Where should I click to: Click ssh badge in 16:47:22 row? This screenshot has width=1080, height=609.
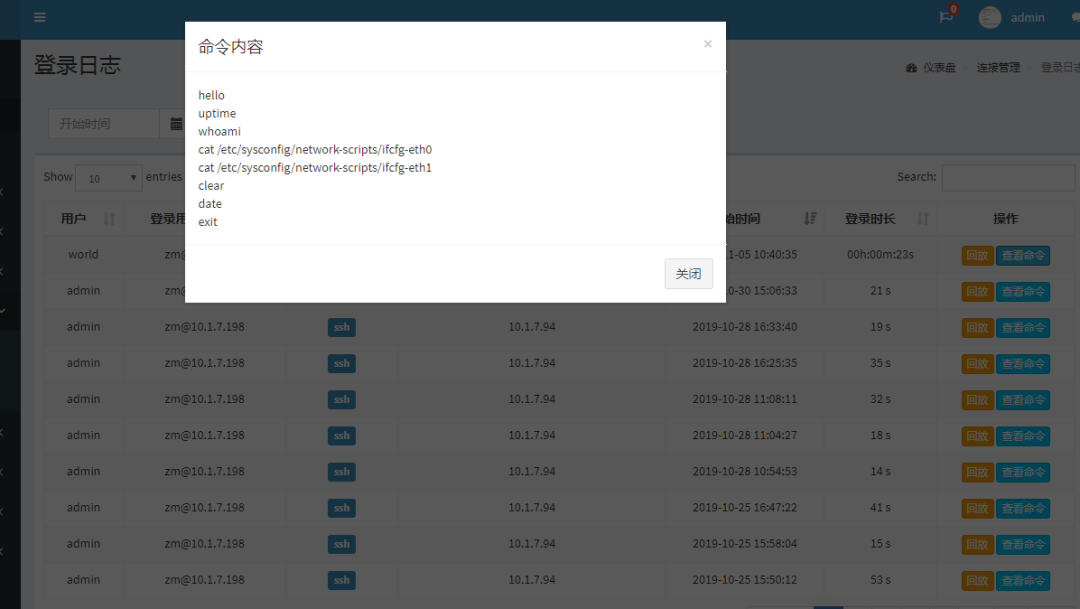(x=342, y=508)
